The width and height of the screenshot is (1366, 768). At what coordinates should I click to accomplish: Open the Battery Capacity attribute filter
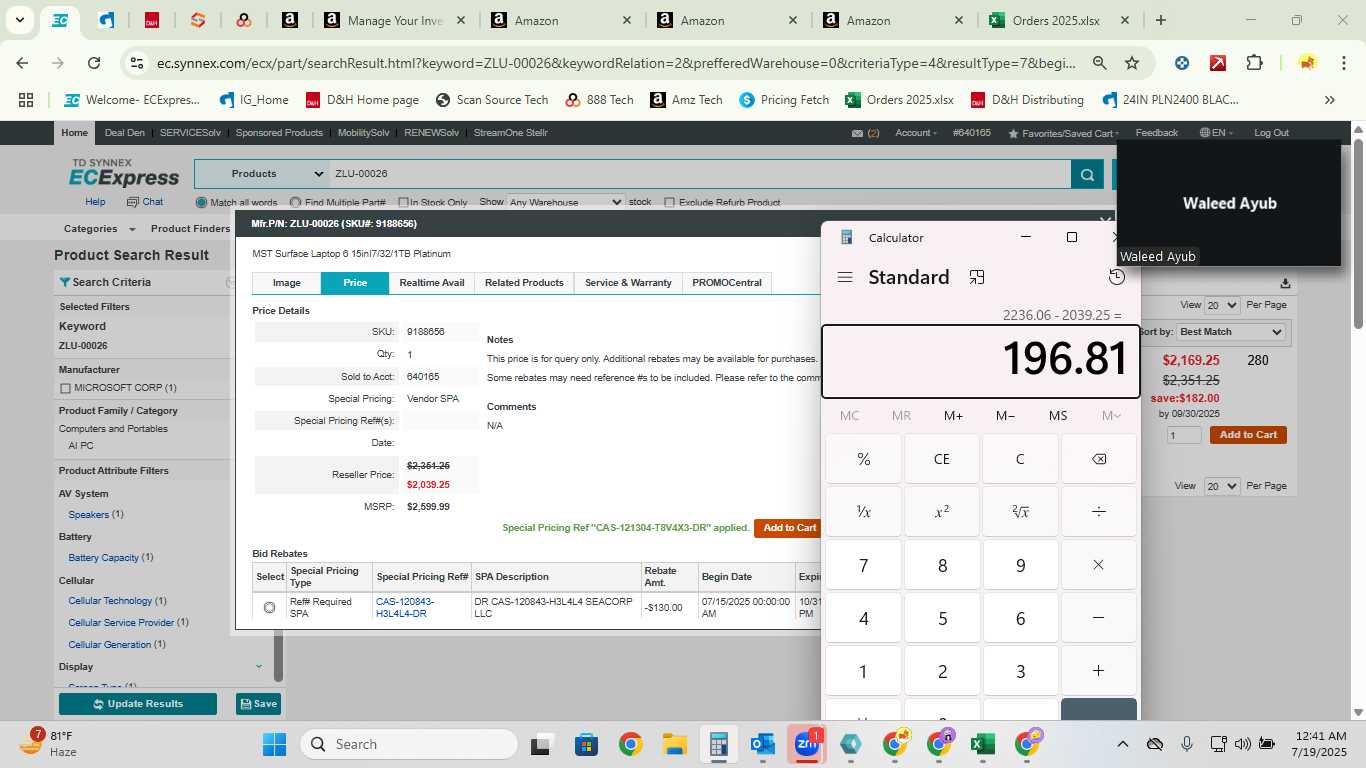coord(103,558)
